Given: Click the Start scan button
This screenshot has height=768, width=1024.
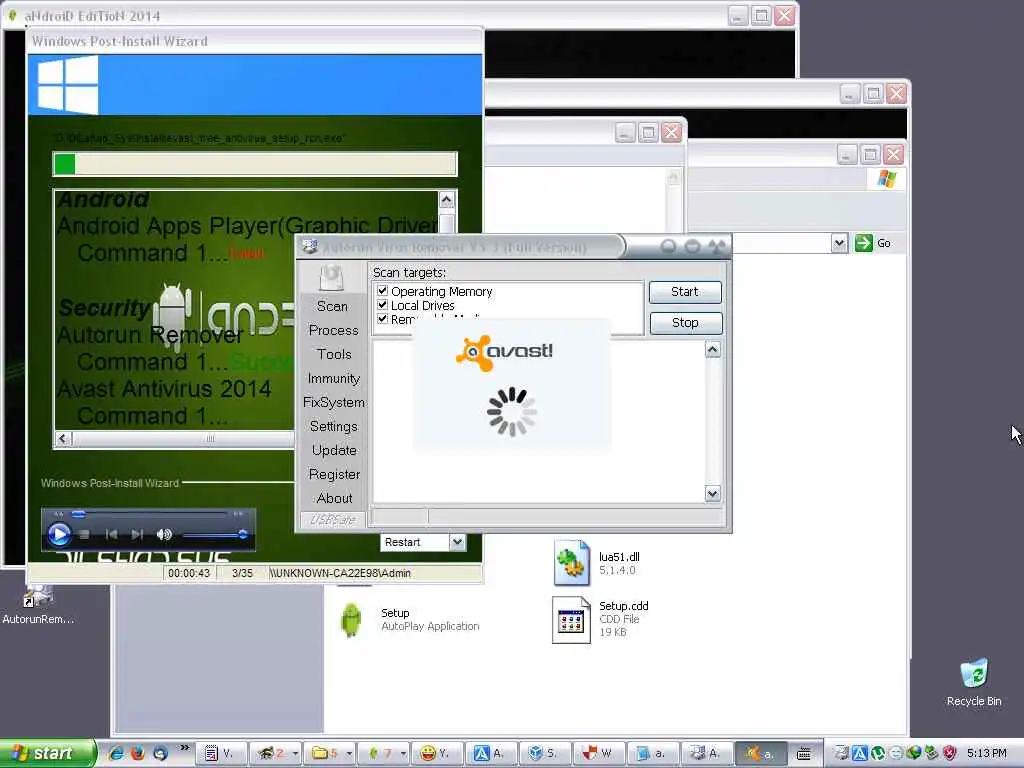Looking at the screenshot, I should tap(685, 292).
